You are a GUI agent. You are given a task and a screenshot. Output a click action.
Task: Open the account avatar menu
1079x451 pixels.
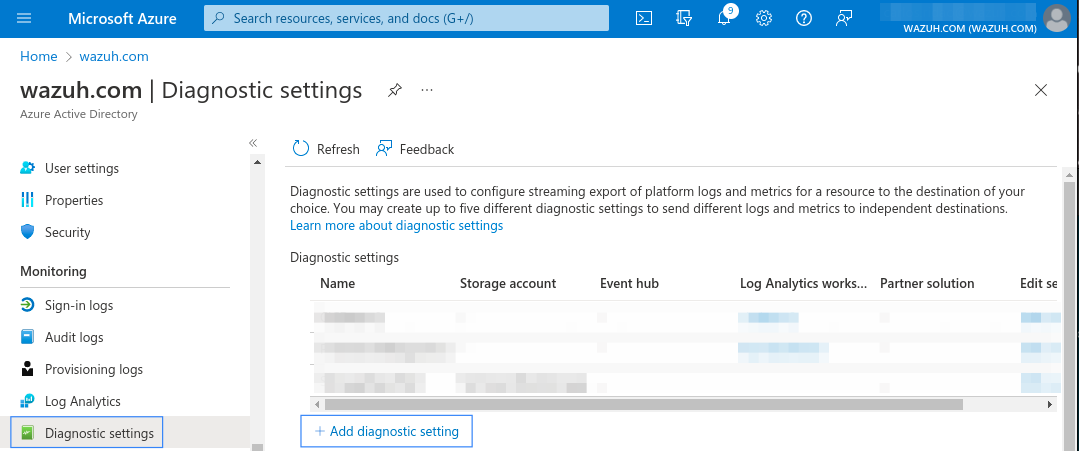[x=1056, y=19]
